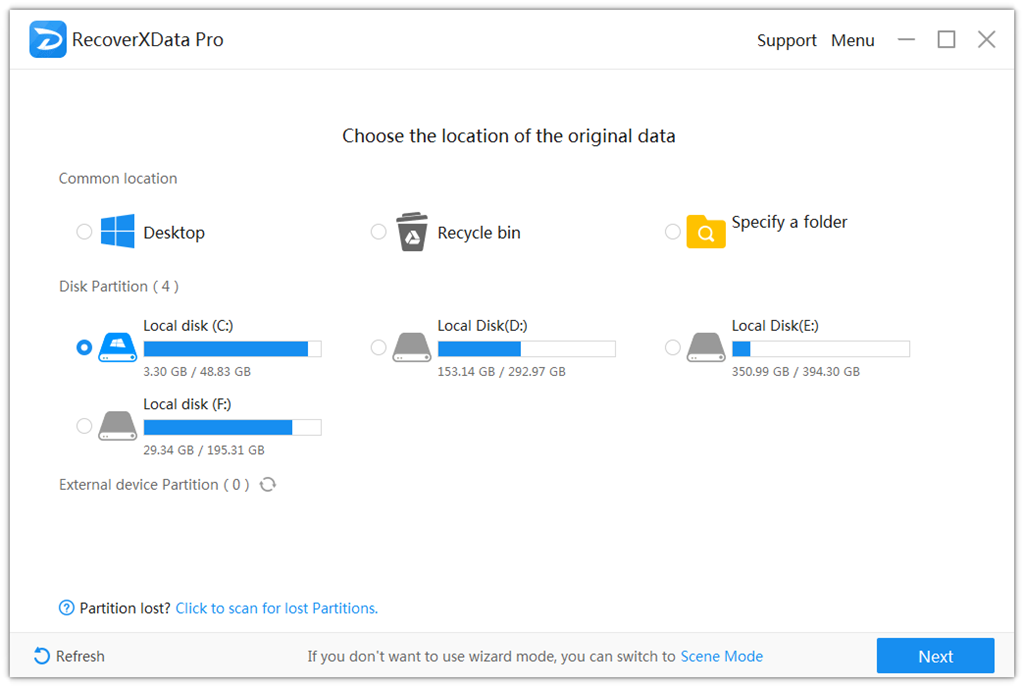Open the Support menu
Image resolution: width=1024 pixels, height=687 pixels.
[x=786, y=40]
